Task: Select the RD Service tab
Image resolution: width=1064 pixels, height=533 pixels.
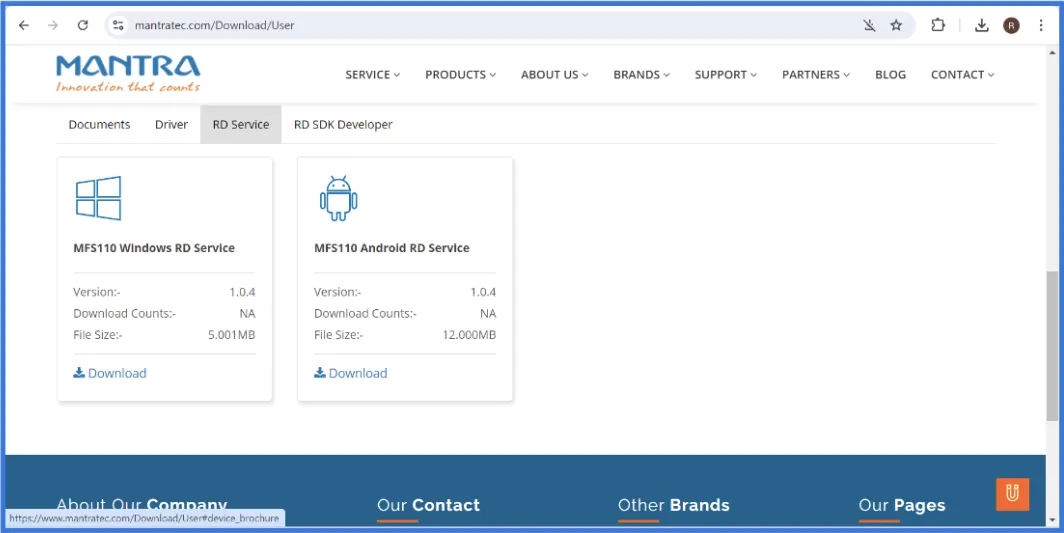Action: (241, 125)
